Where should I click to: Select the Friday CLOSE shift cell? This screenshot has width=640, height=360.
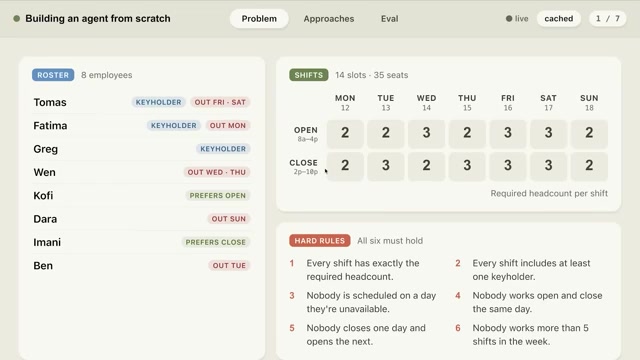tap(508, 167)
